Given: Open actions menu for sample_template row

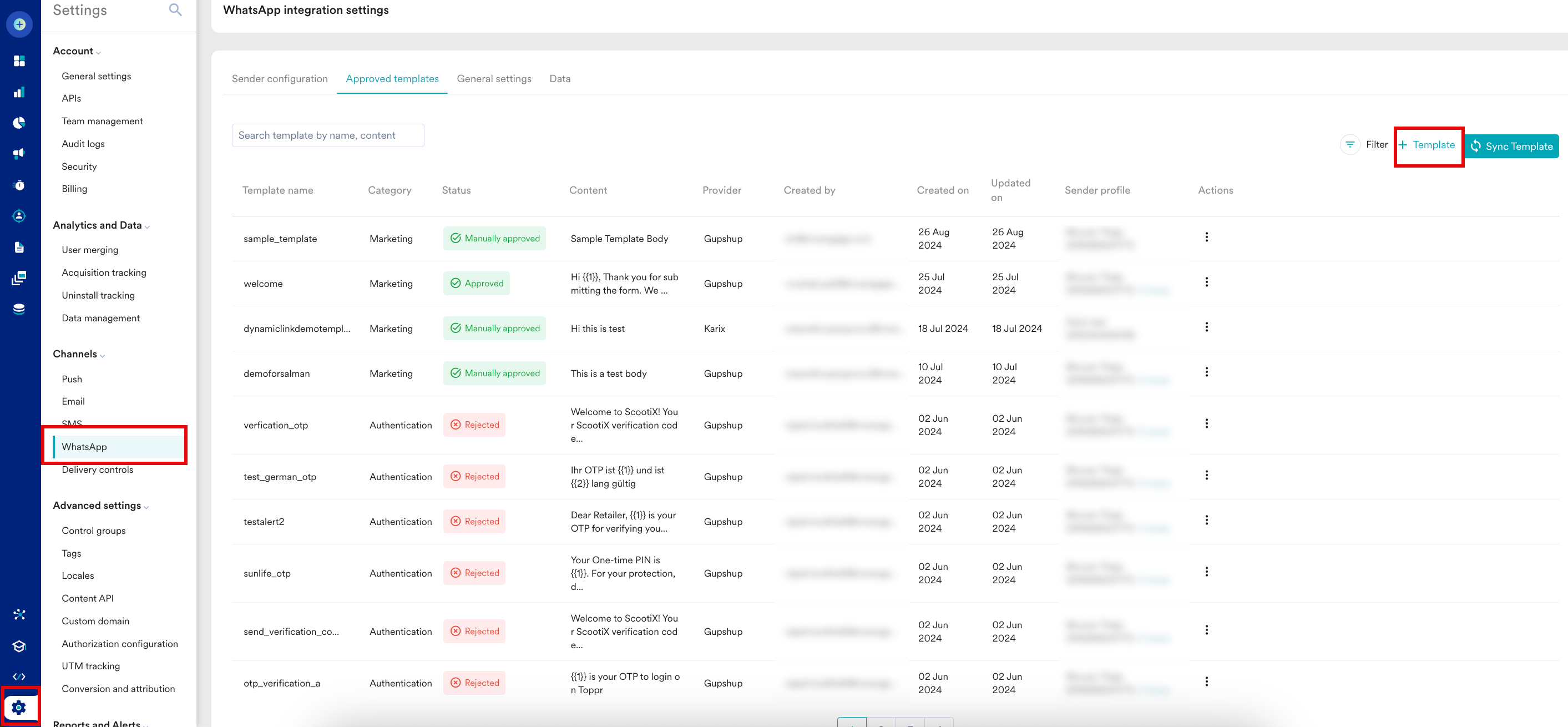Looking at the screenshot, I should (x=1206, y=238).
